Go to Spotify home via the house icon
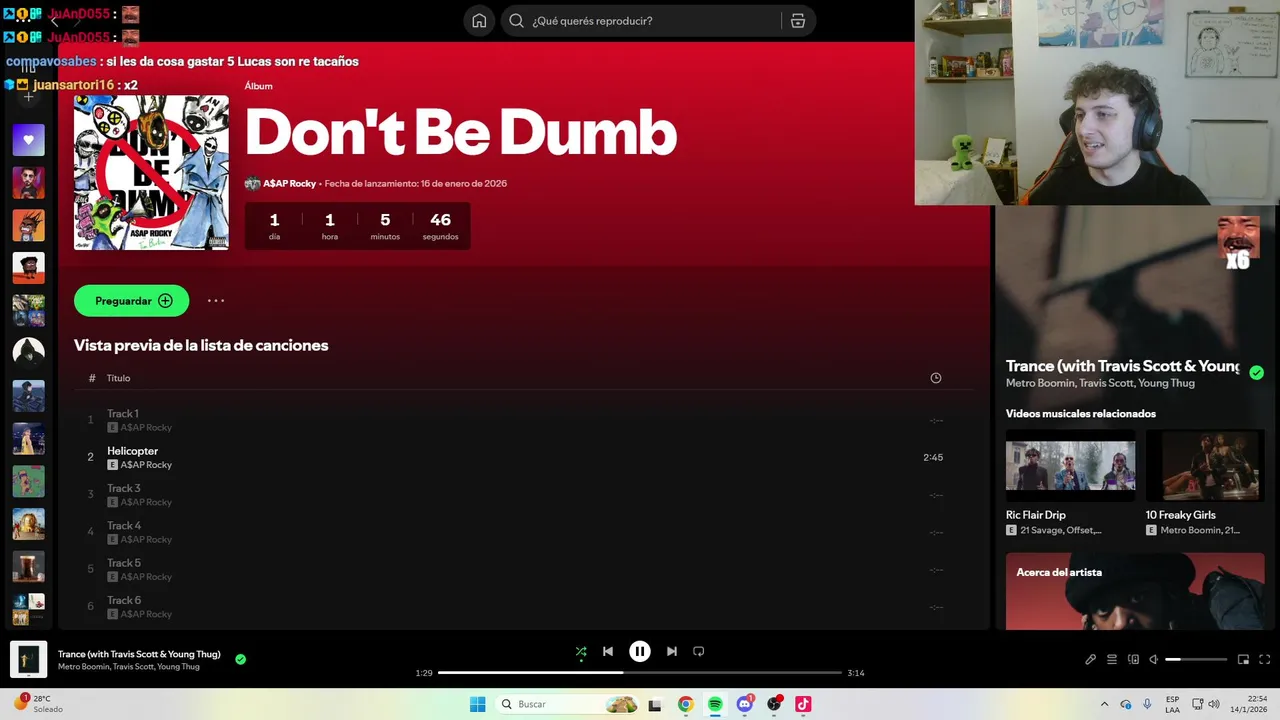 [479, 21]
